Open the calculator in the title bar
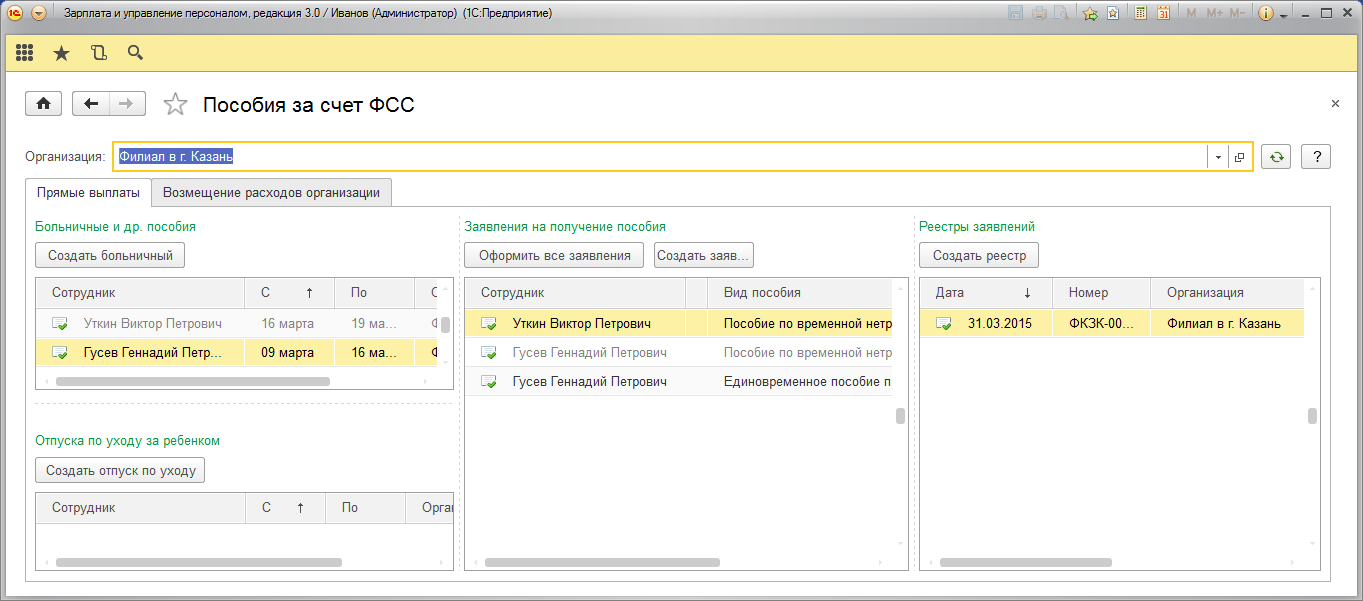This screenshot has width=1363, height=601. point(1140,14)
